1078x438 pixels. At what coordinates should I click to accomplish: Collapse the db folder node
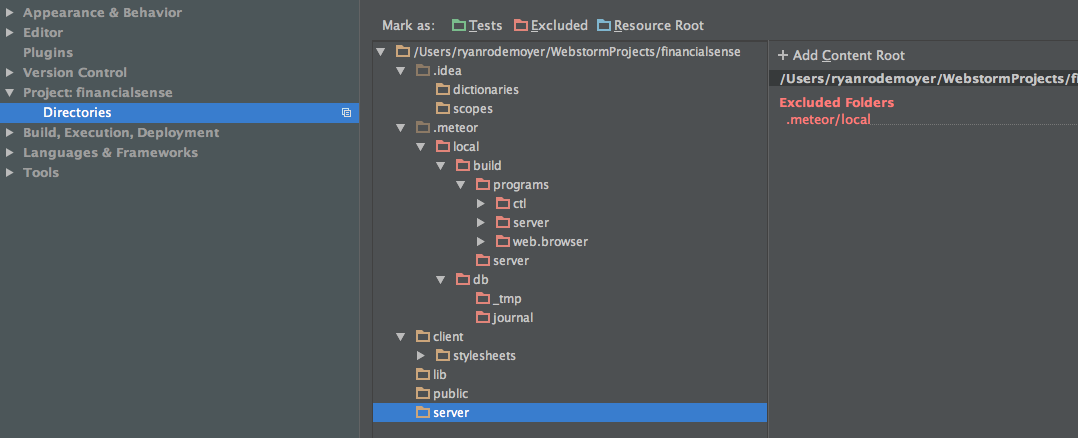(441, 280)
